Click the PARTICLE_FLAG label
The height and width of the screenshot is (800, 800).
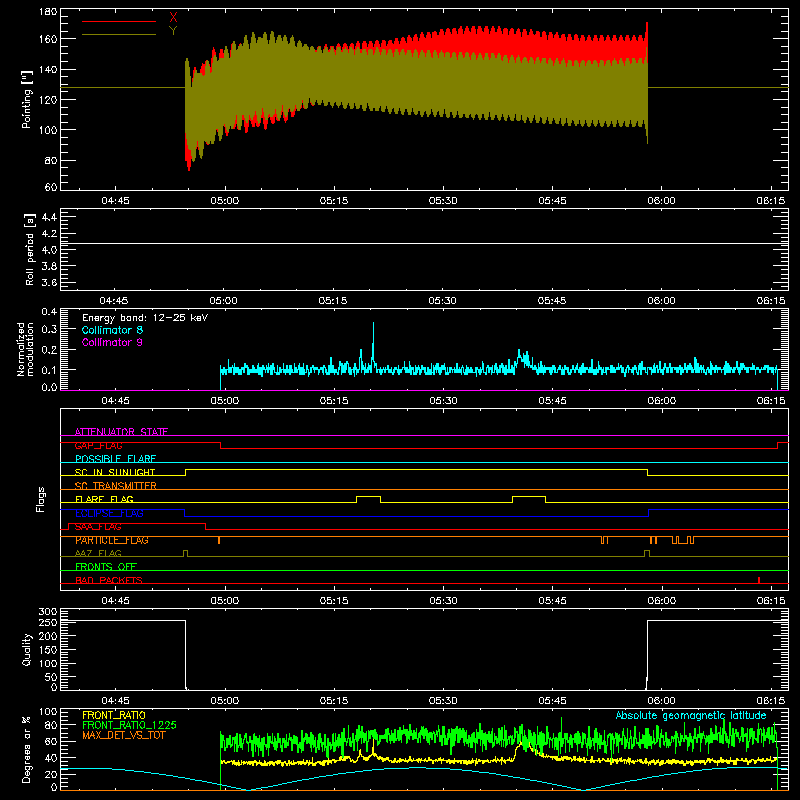112,540
